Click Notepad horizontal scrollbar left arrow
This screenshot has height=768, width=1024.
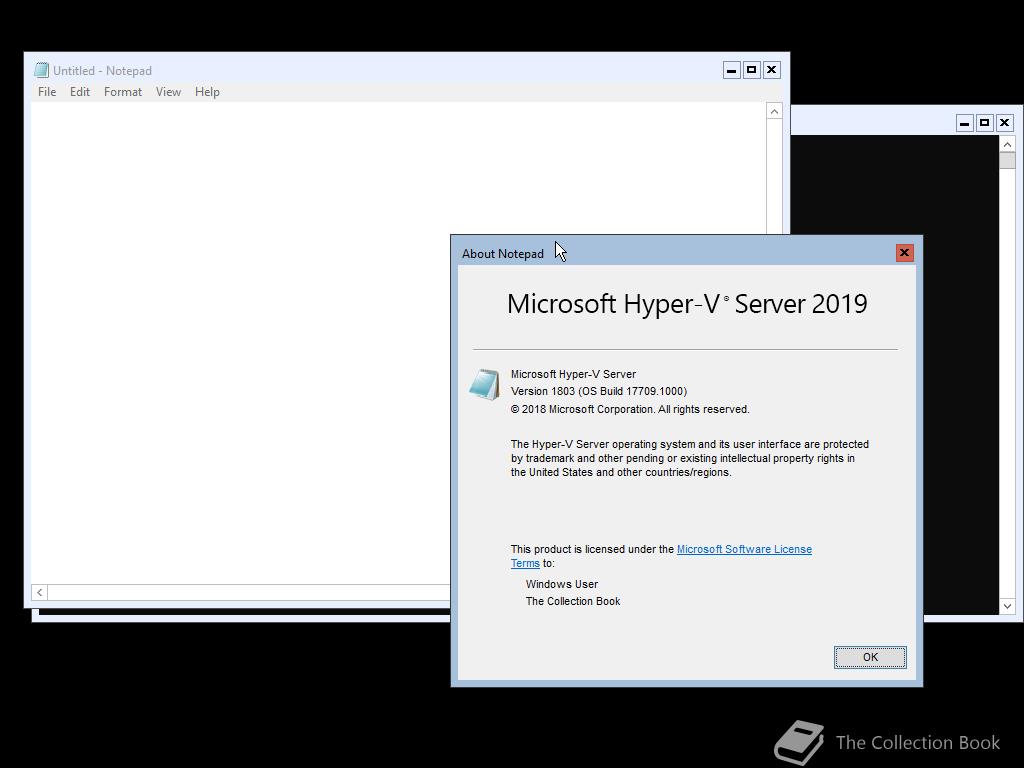click(x=40, y=592)
